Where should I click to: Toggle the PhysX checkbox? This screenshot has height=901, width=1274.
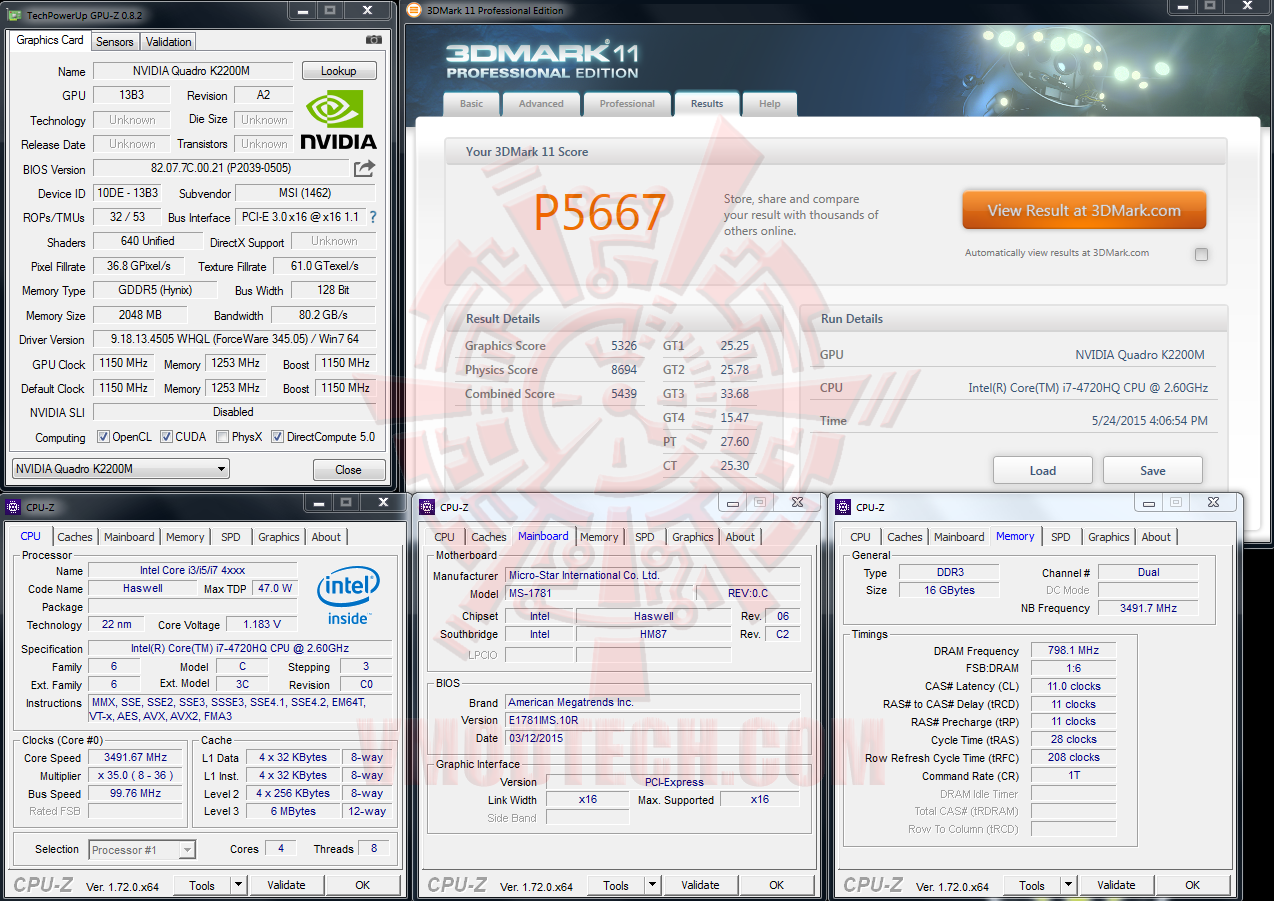click(x=222, y=437)
